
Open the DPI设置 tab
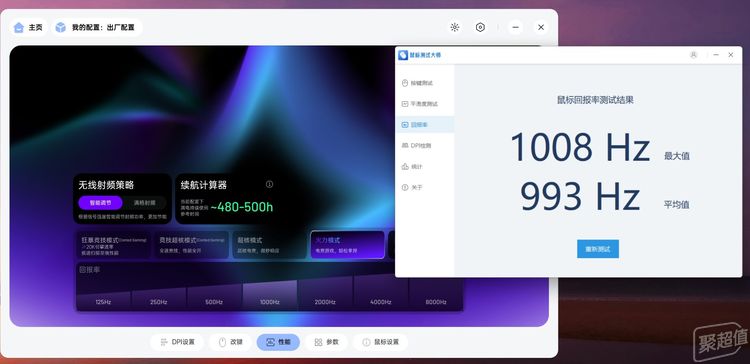pos(177,342)
